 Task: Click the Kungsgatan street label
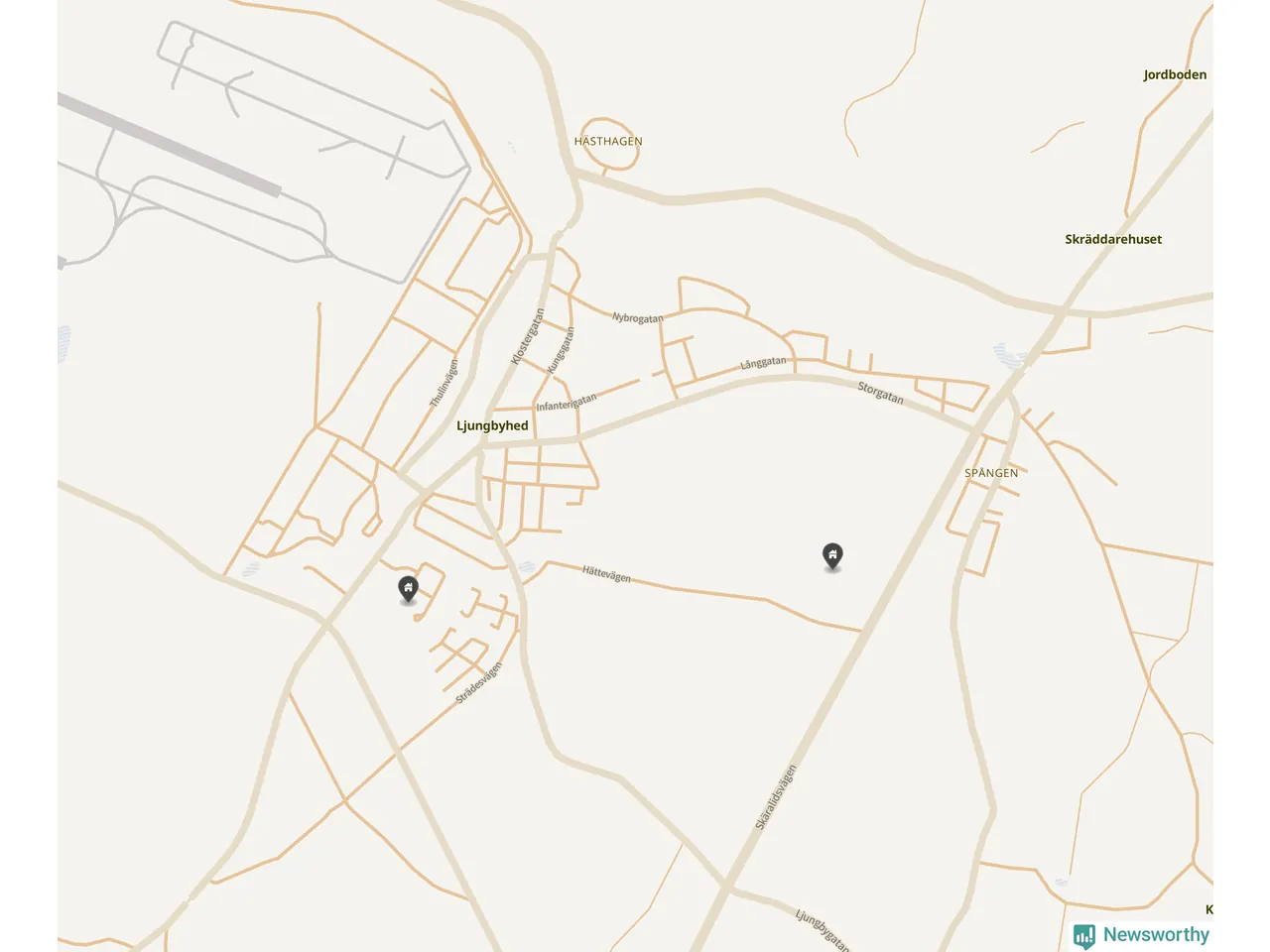pos(561,350)
